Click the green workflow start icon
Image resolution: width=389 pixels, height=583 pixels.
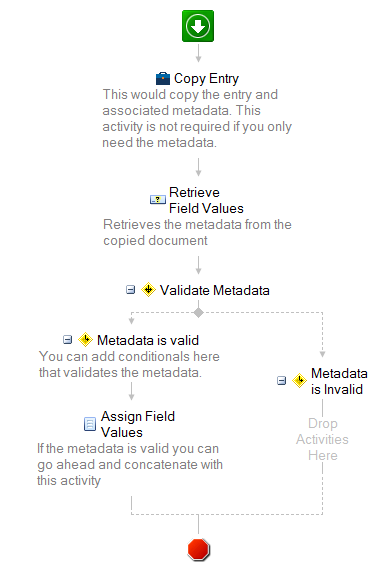(x=198, y=26)
